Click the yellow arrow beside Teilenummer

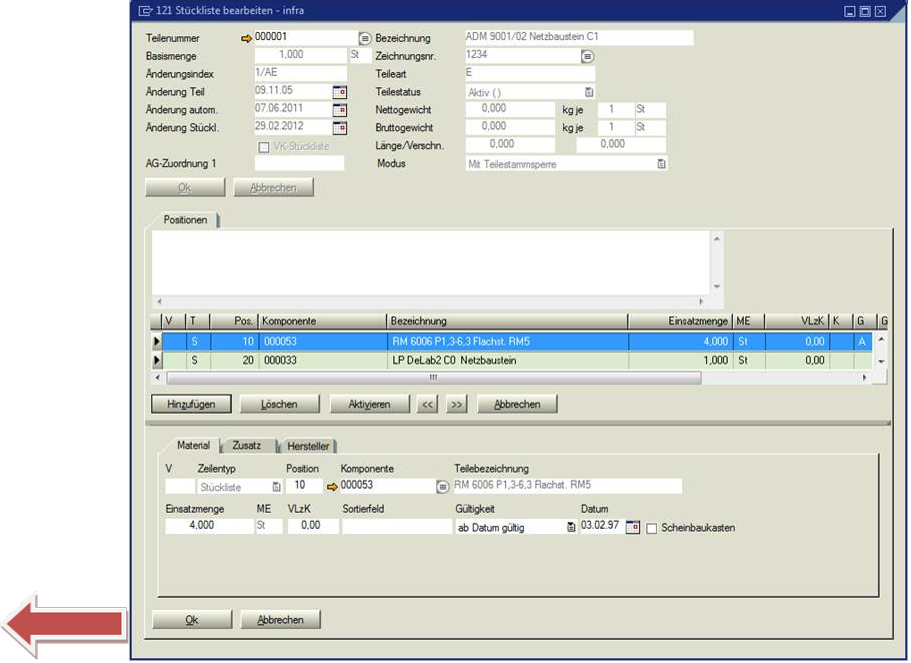pyautogui.click(x=246, y=38)
